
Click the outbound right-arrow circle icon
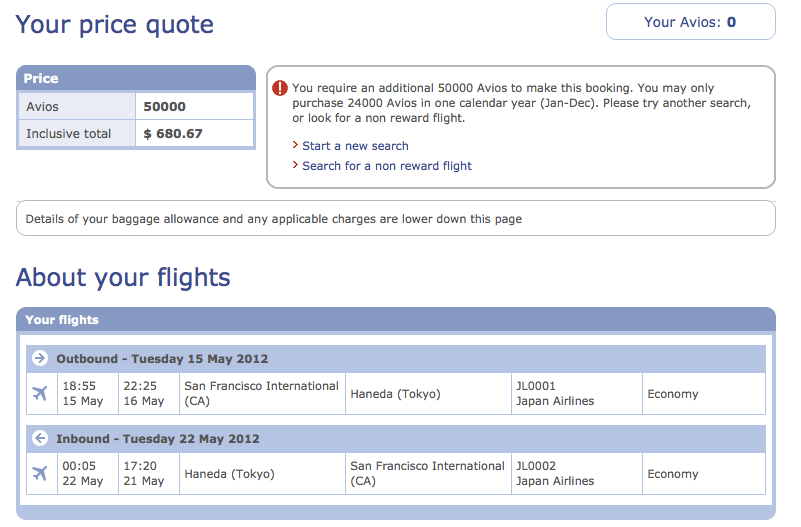point(40,358)
